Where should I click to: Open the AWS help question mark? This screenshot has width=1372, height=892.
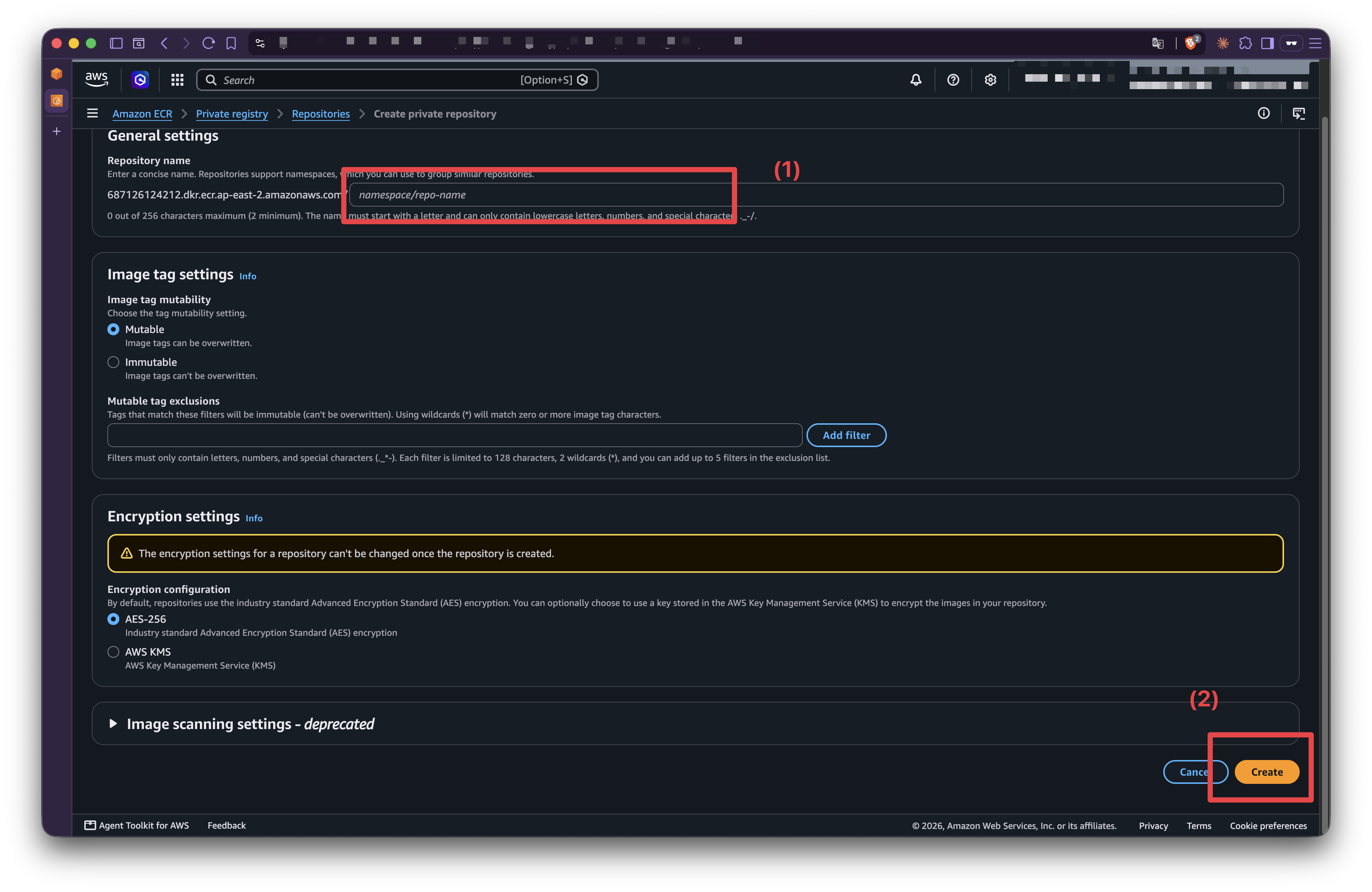(953, 79)
